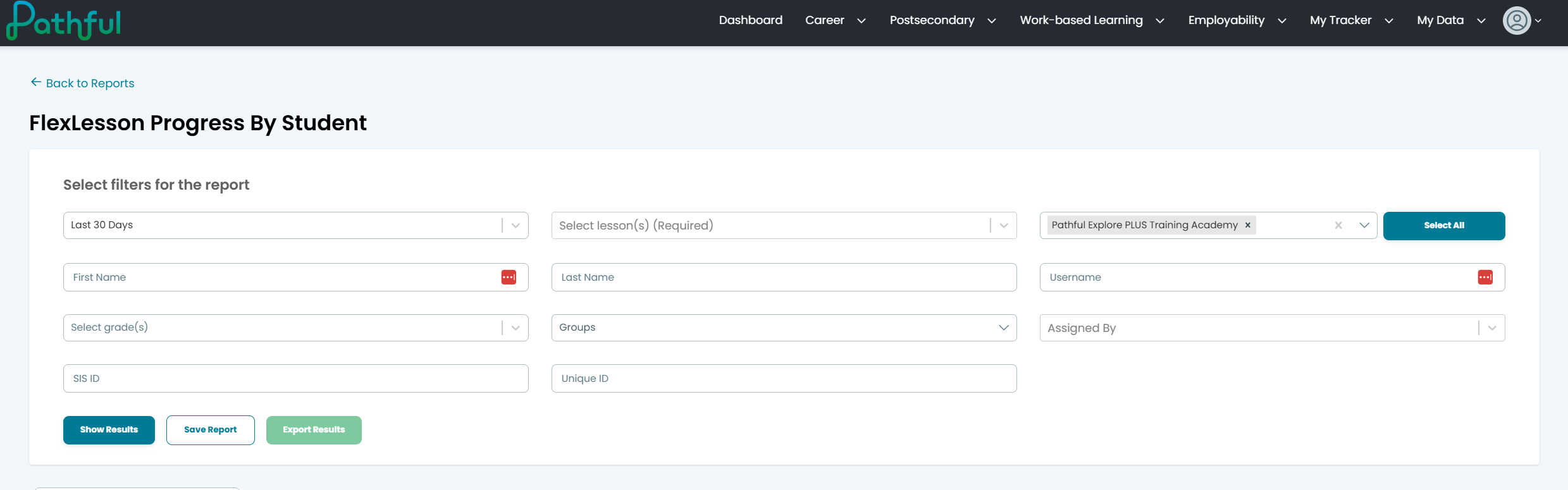Focus the Username input field
This screenshot has width=1568, height=490.
(1273, 277)
